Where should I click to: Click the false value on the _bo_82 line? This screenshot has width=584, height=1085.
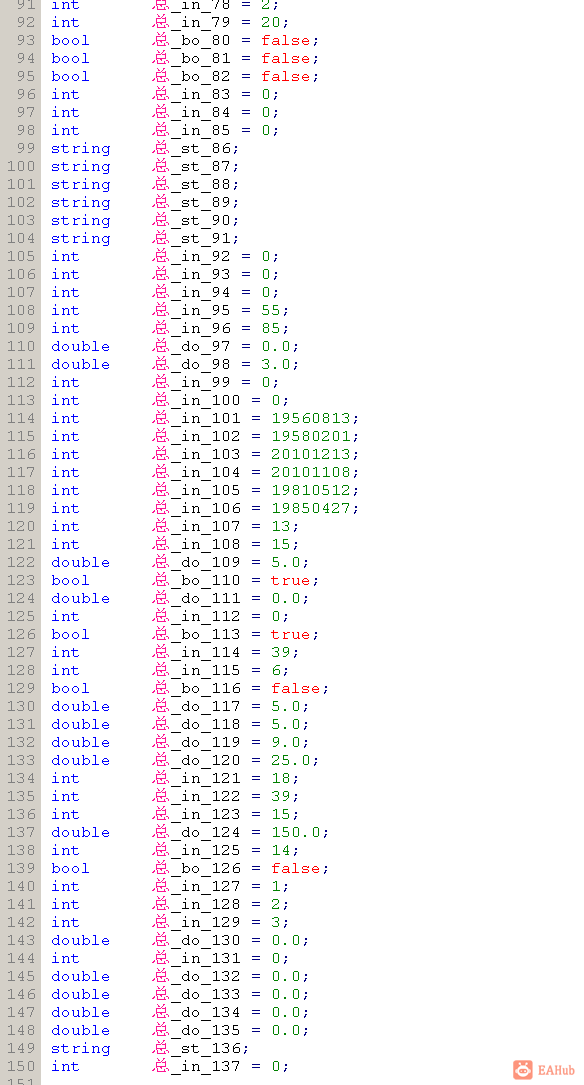(286, 76)
